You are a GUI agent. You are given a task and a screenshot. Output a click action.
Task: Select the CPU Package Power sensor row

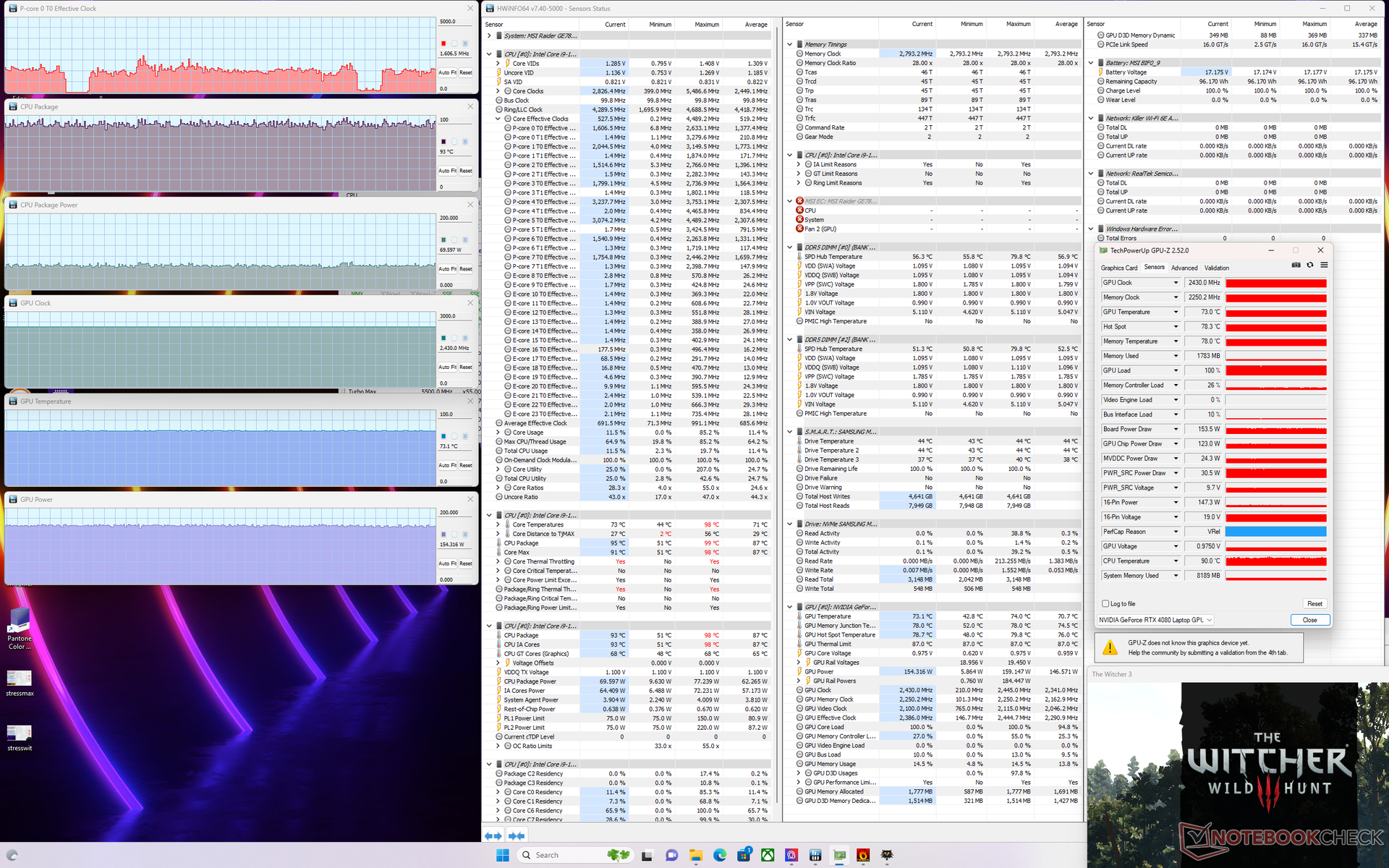click(629, 681)
